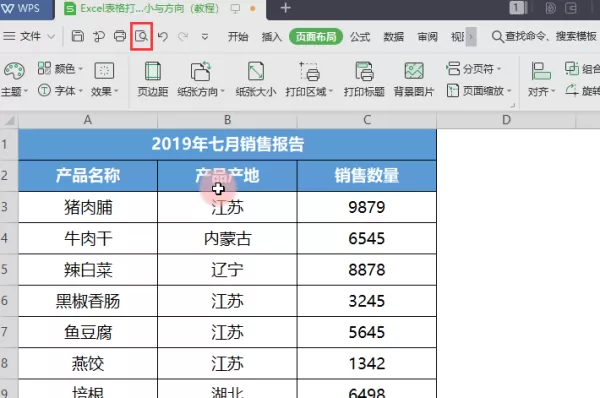This screenshot has height=398, width=600.
Task: Click the Select All corner triangle
Action: (x=9, y=121)
